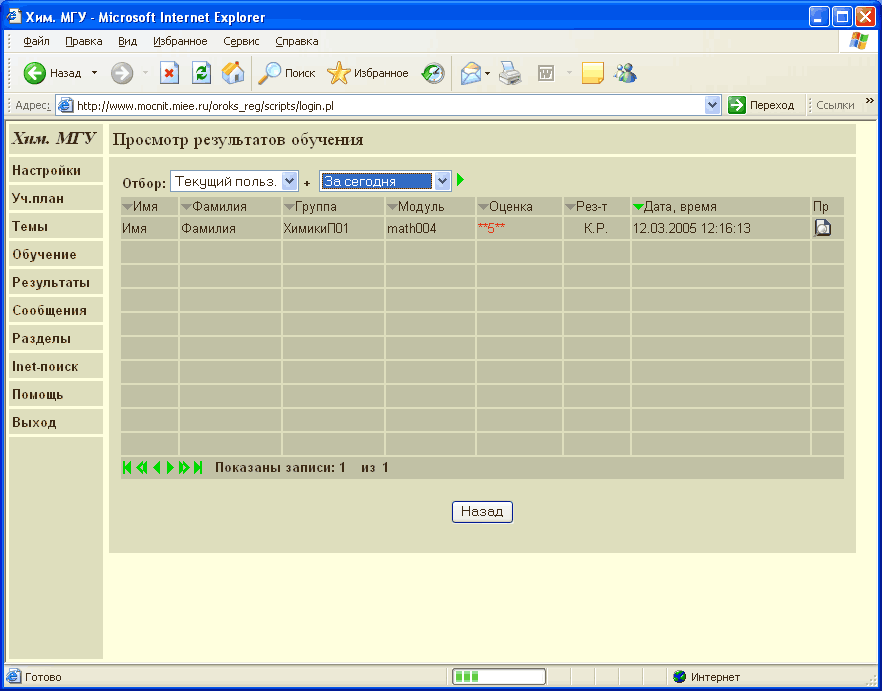Screen dimensions: 882x691
Task: Sort by Имя column header arrow
Action: coord(127,207)
